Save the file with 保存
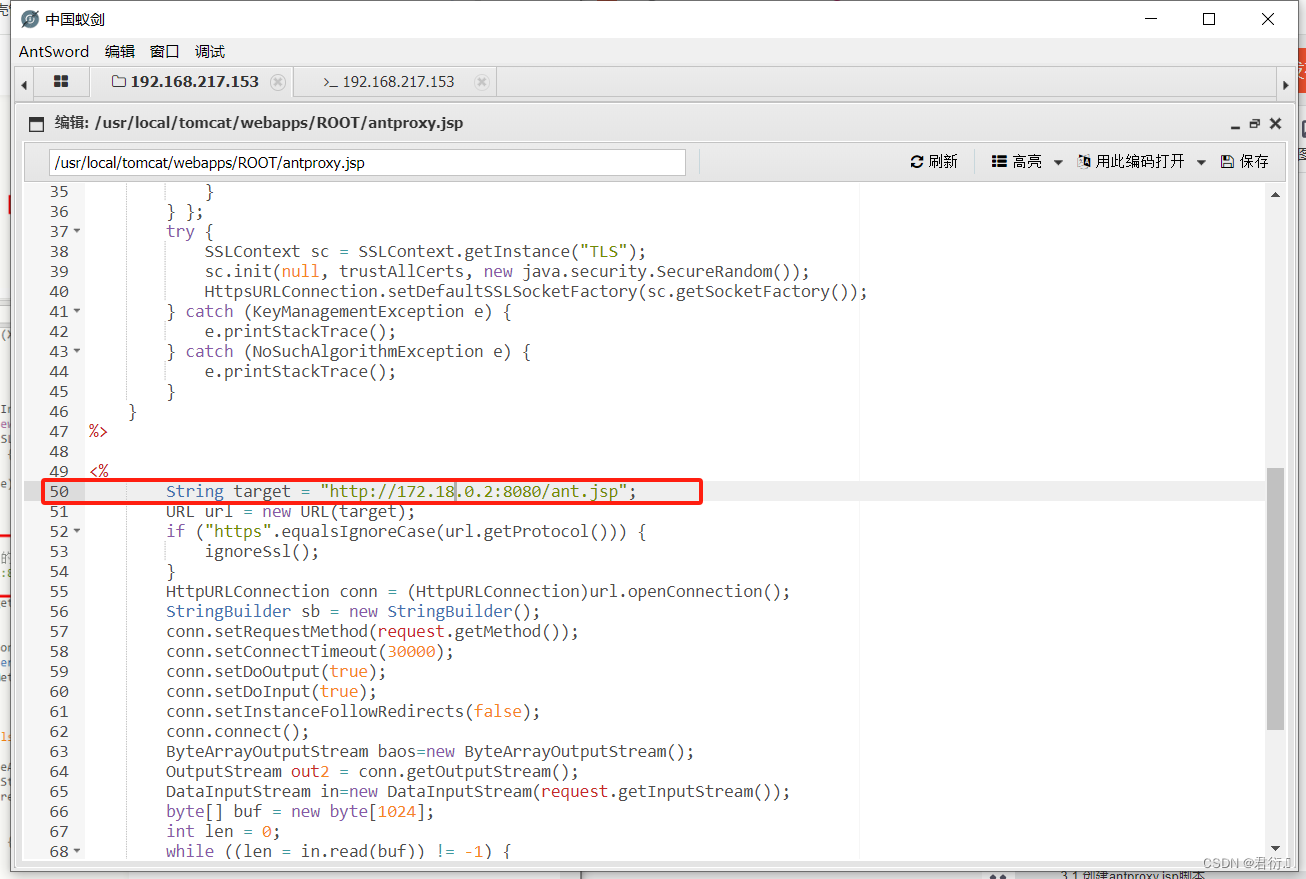Screen dimensions: 1306x879 coord(1244,161)
